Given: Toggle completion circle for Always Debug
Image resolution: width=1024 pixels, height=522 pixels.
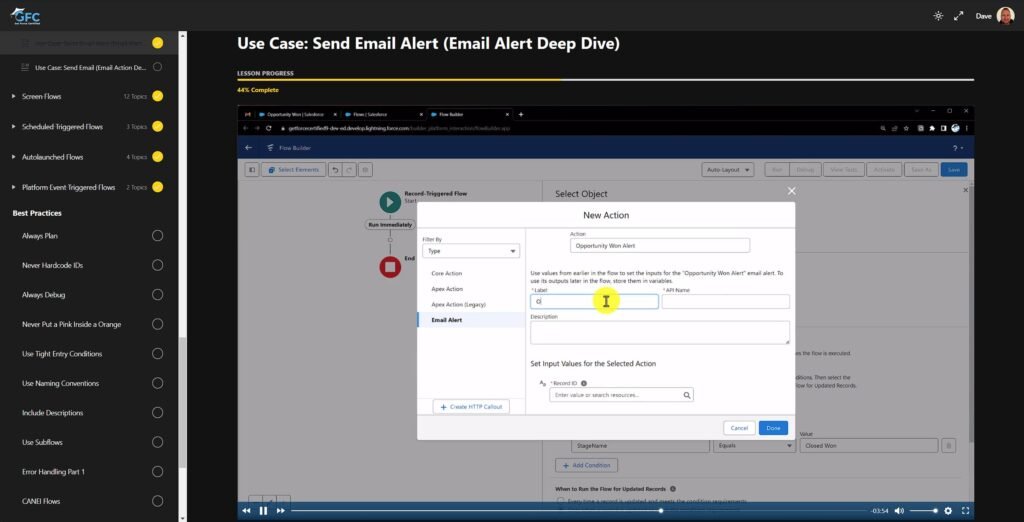Looking at the screenshot, I should (x=157, y=295).
